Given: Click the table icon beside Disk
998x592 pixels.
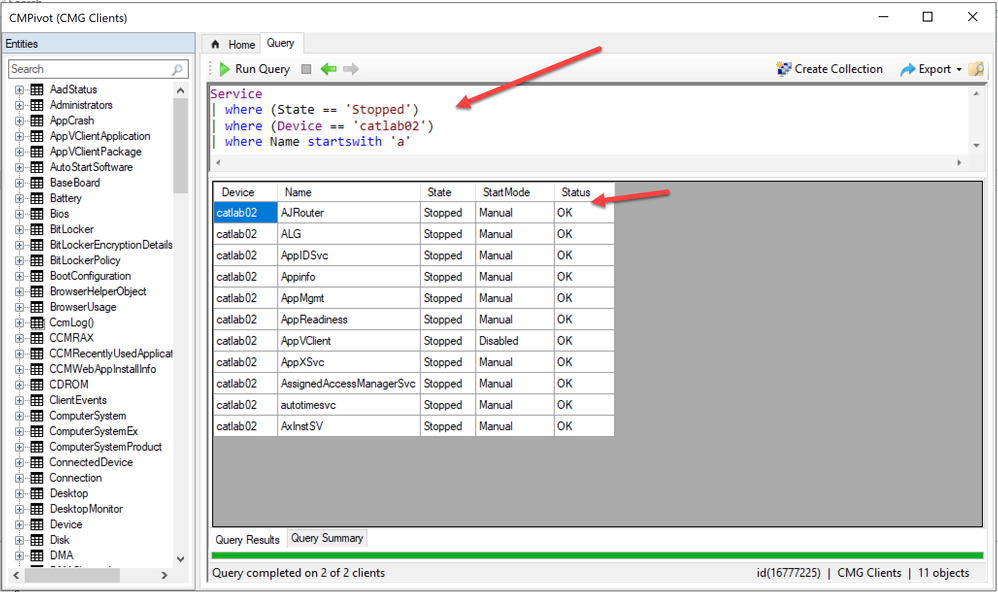Looking at the screenshot, I should [37, 540].
